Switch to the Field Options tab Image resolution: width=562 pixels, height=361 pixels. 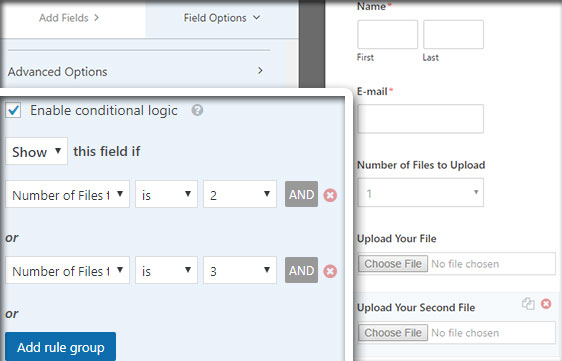[222, 18]
